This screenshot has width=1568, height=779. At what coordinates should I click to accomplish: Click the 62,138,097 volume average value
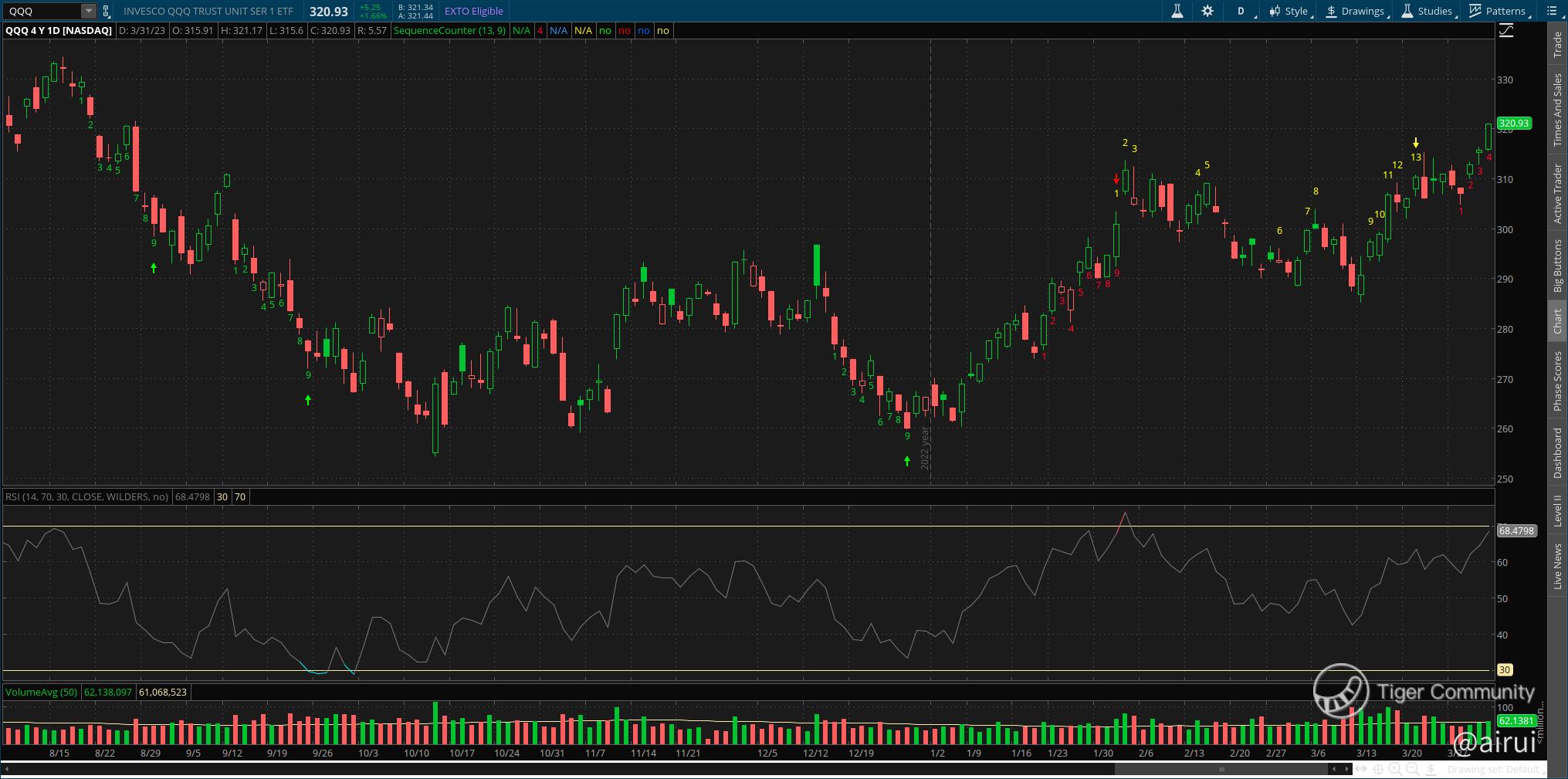(x=108, y=692)
